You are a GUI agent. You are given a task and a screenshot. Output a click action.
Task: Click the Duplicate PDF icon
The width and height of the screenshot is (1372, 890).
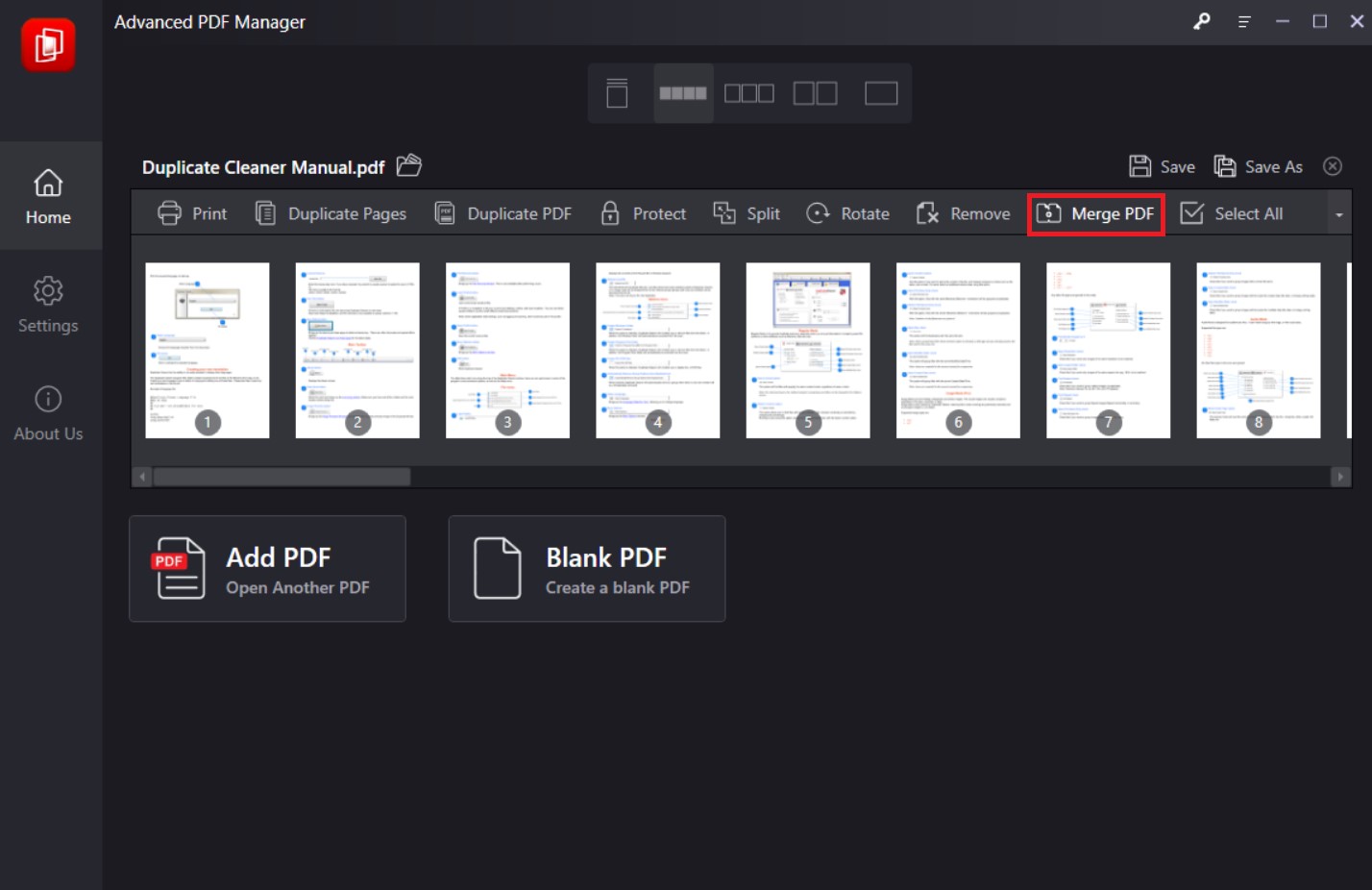(x=444, y=212)
